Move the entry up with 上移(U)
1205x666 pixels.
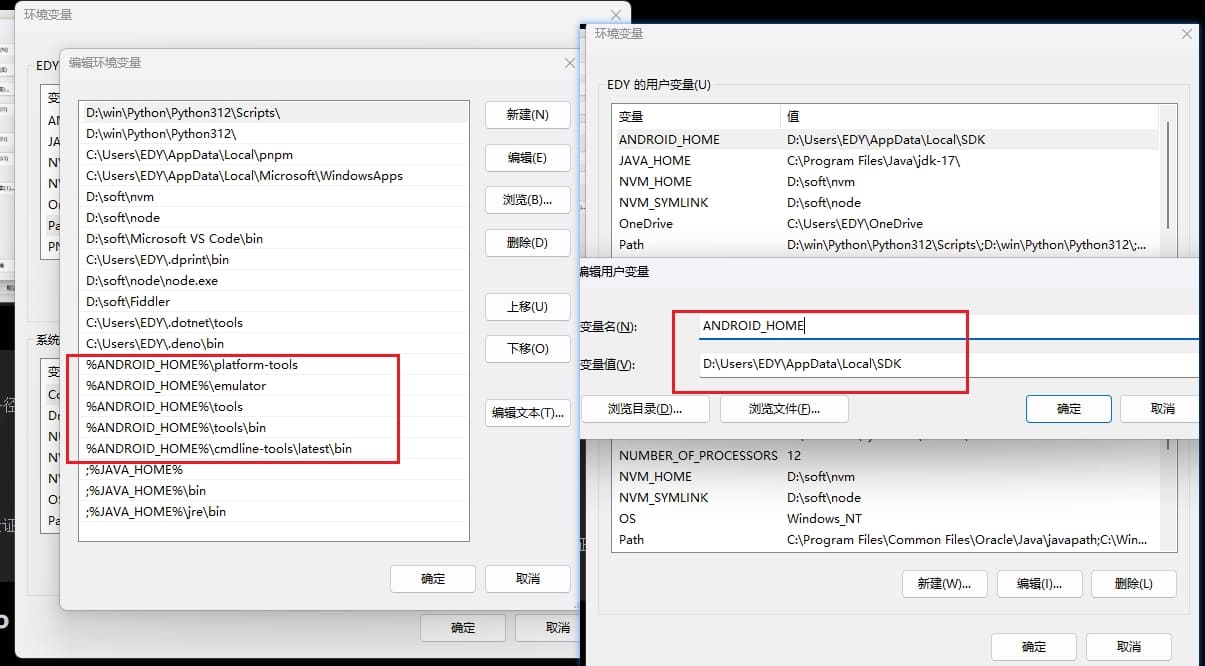coord(527,307)
